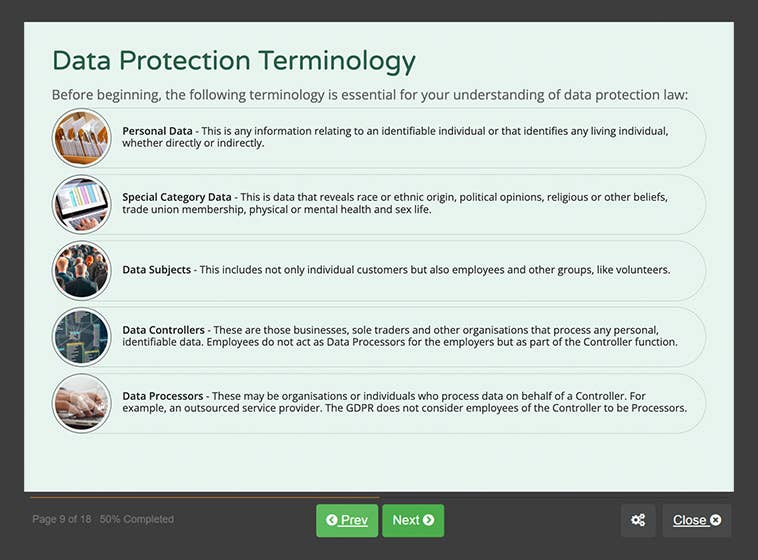The height and width of the screenshot is (560, 758).
Task: Select the bold "Data Controllers" term heading
Action: click(164, 330)
